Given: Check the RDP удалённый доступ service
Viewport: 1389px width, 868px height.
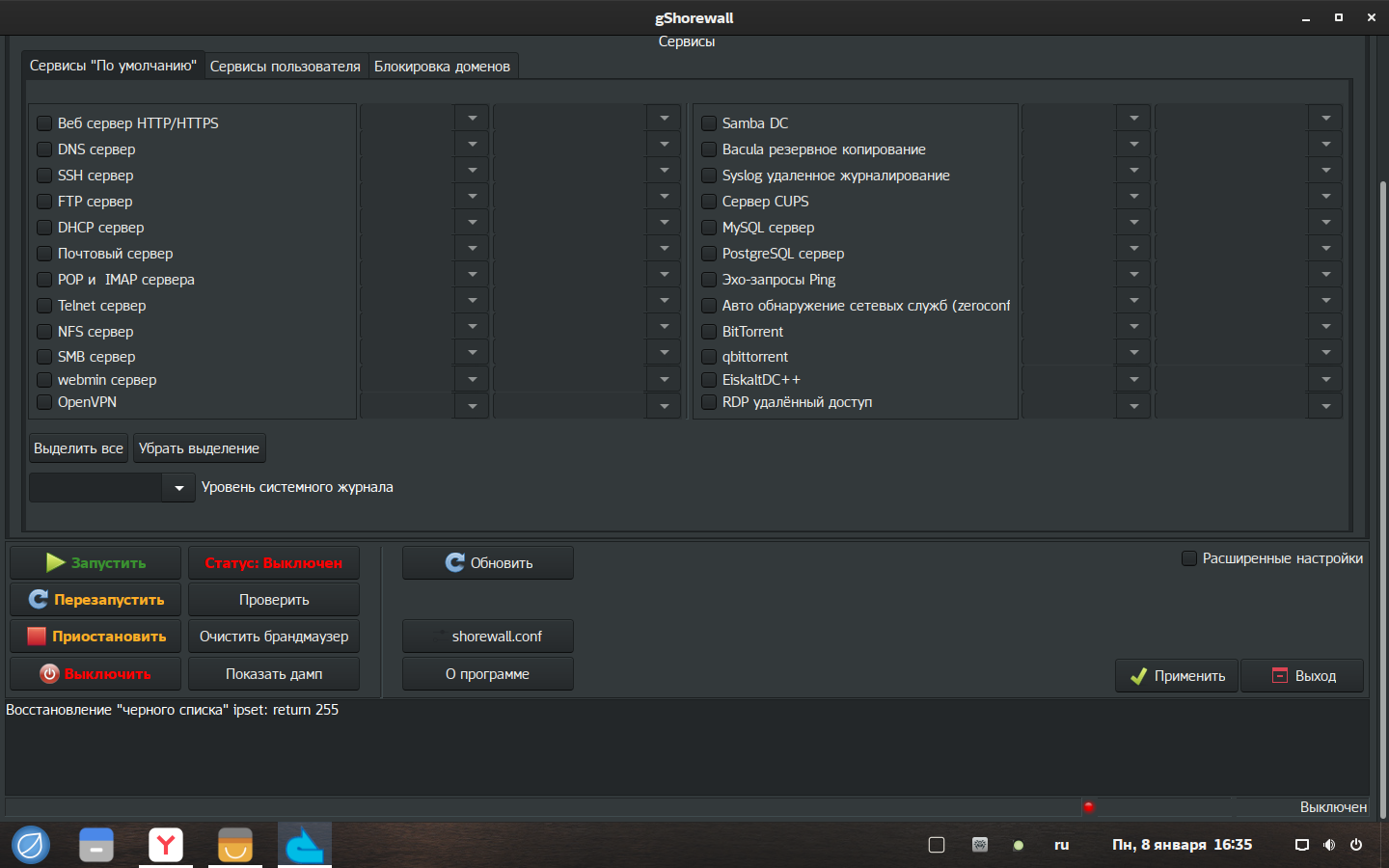Looking at the screenshot, I should (x=709, y=402).
